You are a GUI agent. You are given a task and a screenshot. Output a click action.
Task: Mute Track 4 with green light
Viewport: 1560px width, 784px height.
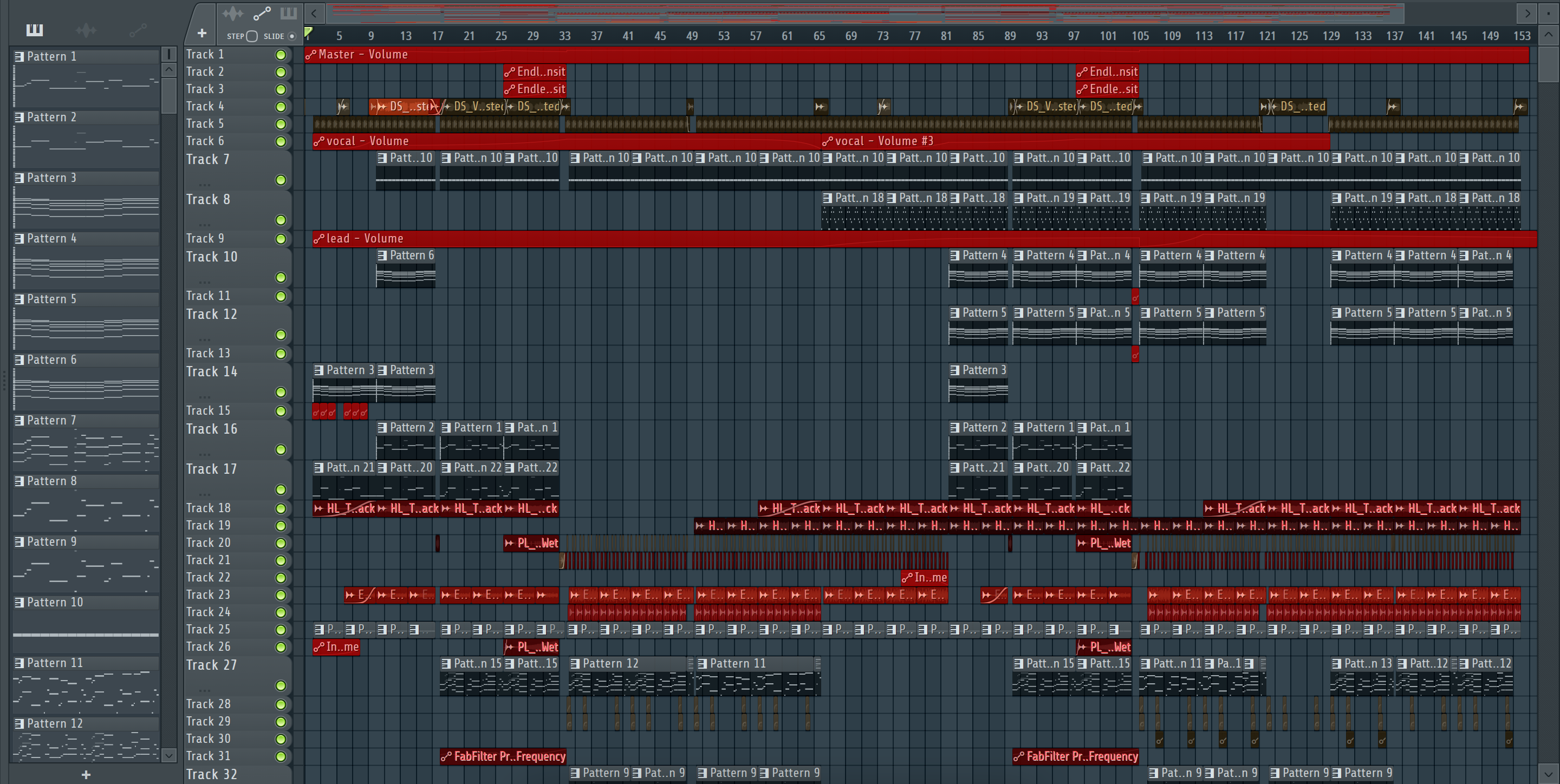(x=281, y=107)
